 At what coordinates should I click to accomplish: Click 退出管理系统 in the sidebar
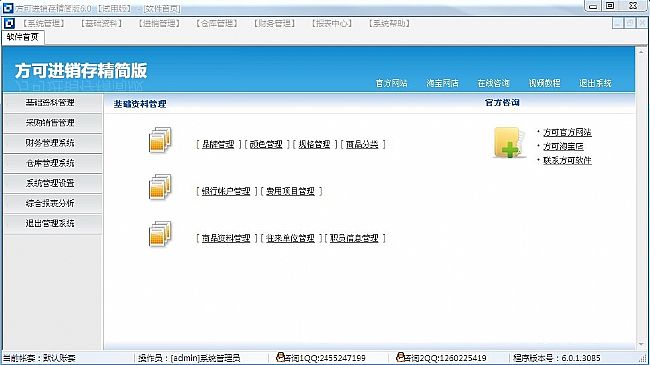tap(53, 223)
